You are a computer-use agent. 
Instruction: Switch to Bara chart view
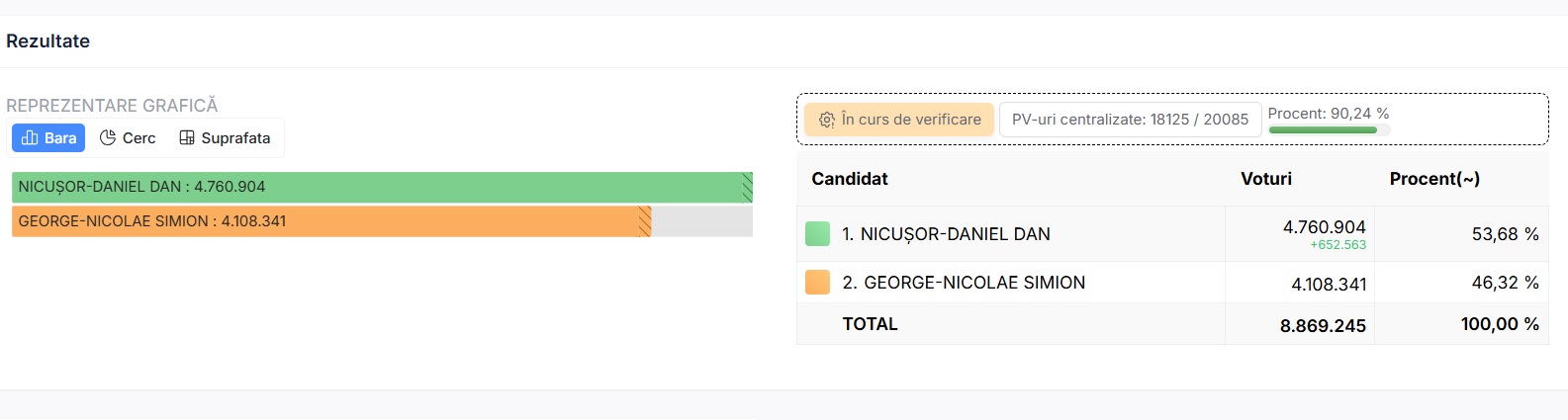(x=48, y=138)
